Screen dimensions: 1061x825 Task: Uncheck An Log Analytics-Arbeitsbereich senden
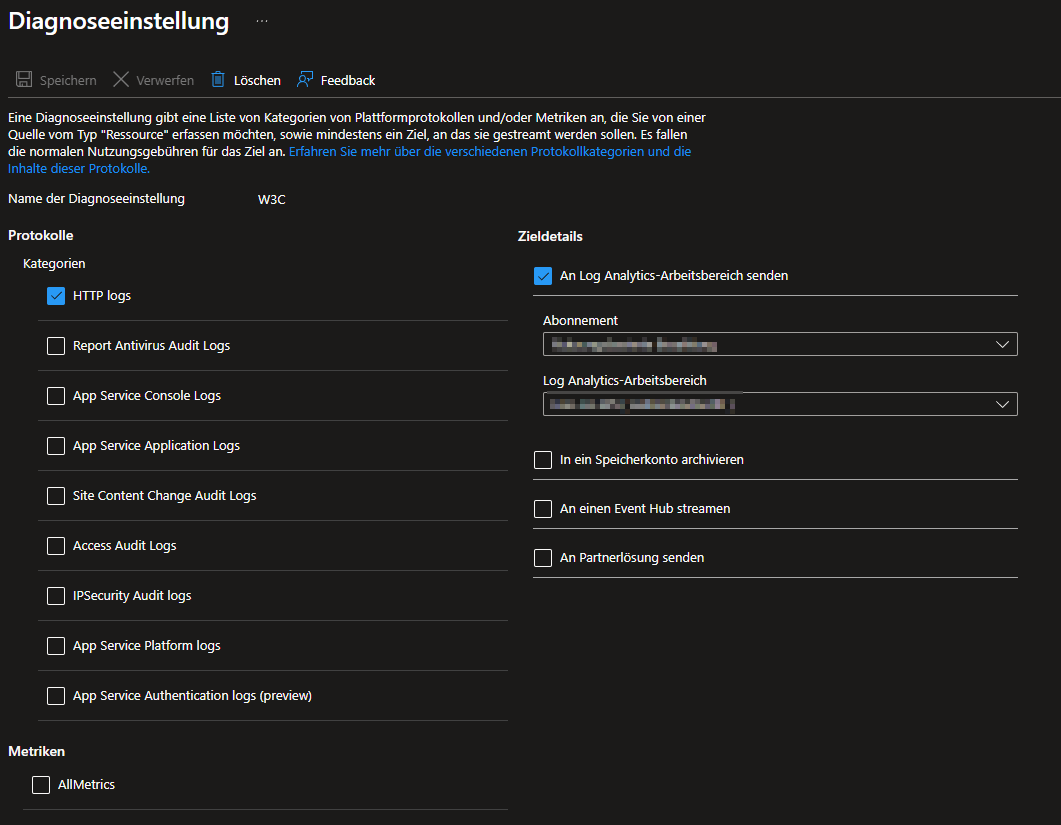(x=543, y=276)
